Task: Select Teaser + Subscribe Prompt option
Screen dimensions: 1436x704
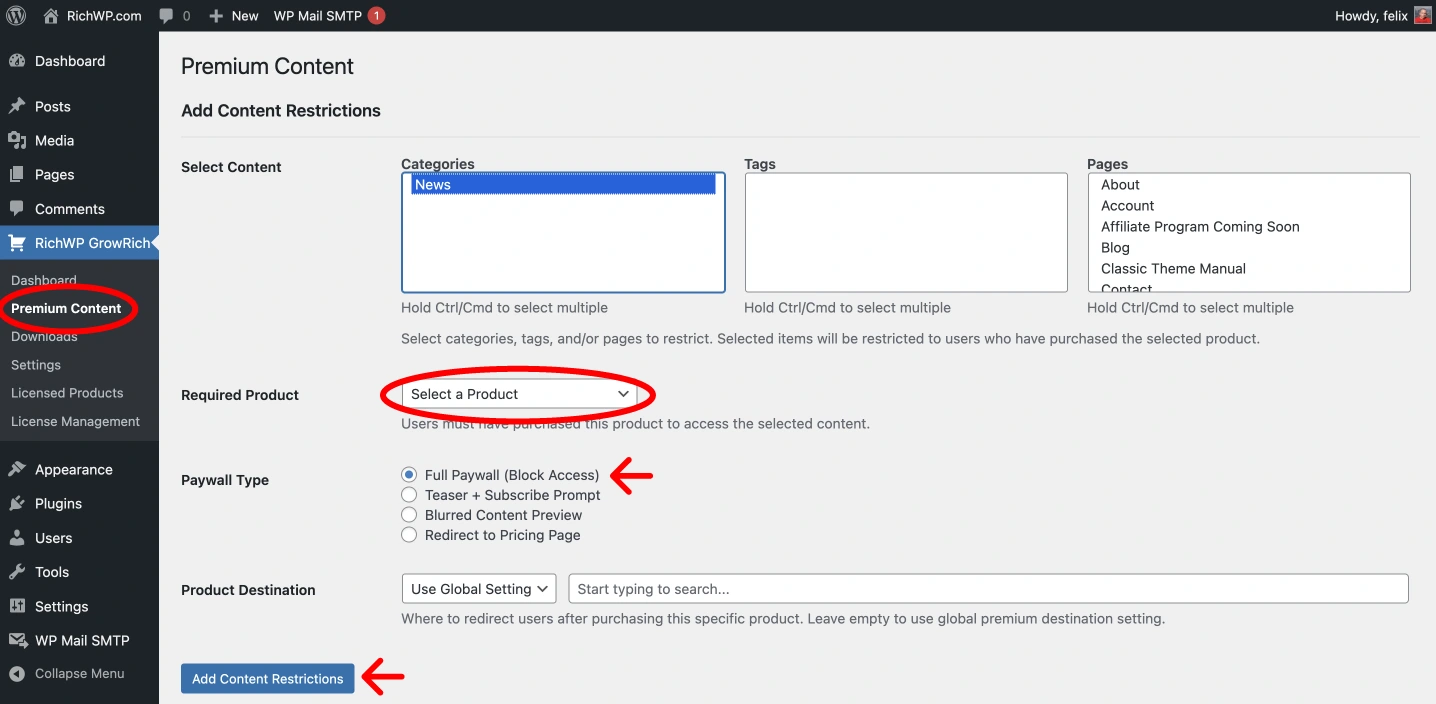Action: click(x=409, y=495)
